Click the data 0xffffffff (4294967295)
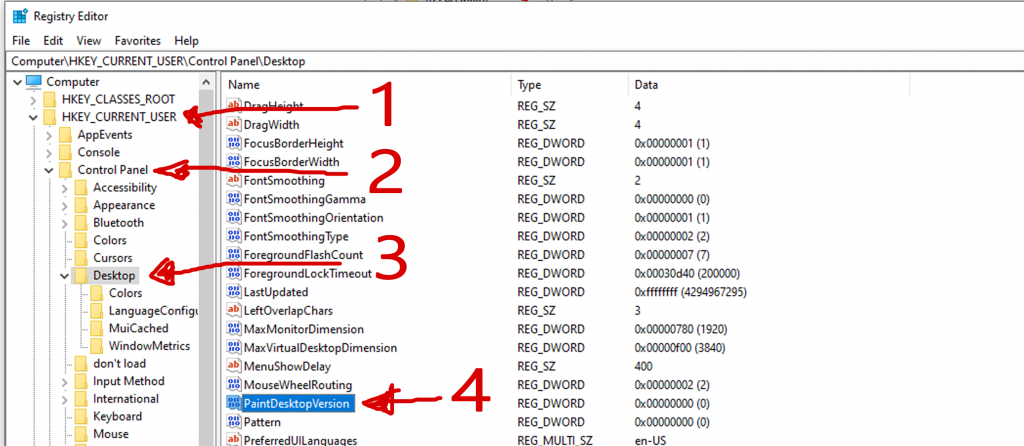 (690, 292)
